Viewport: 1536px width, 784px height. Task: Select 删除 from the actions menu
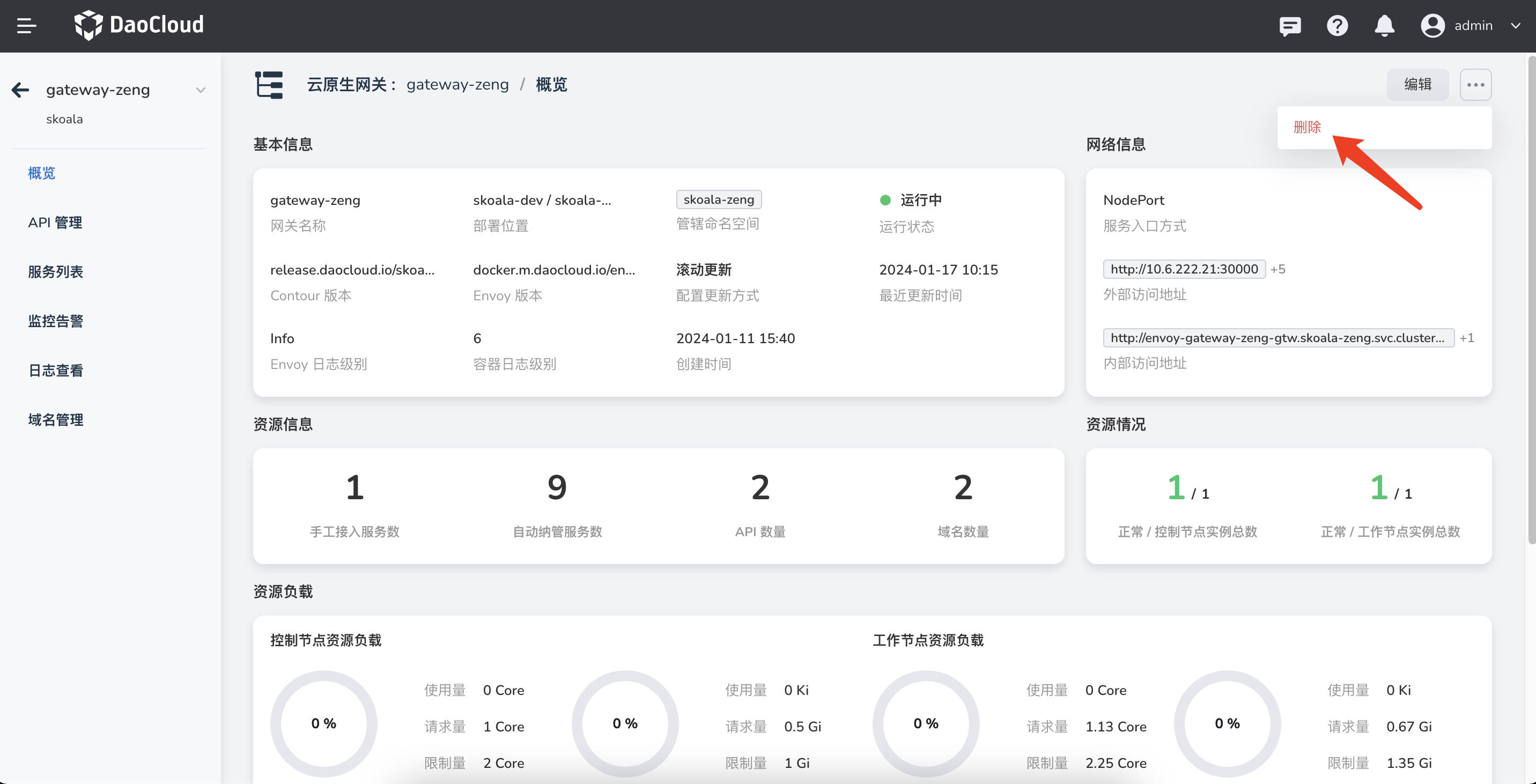(x=1307, y=127)
